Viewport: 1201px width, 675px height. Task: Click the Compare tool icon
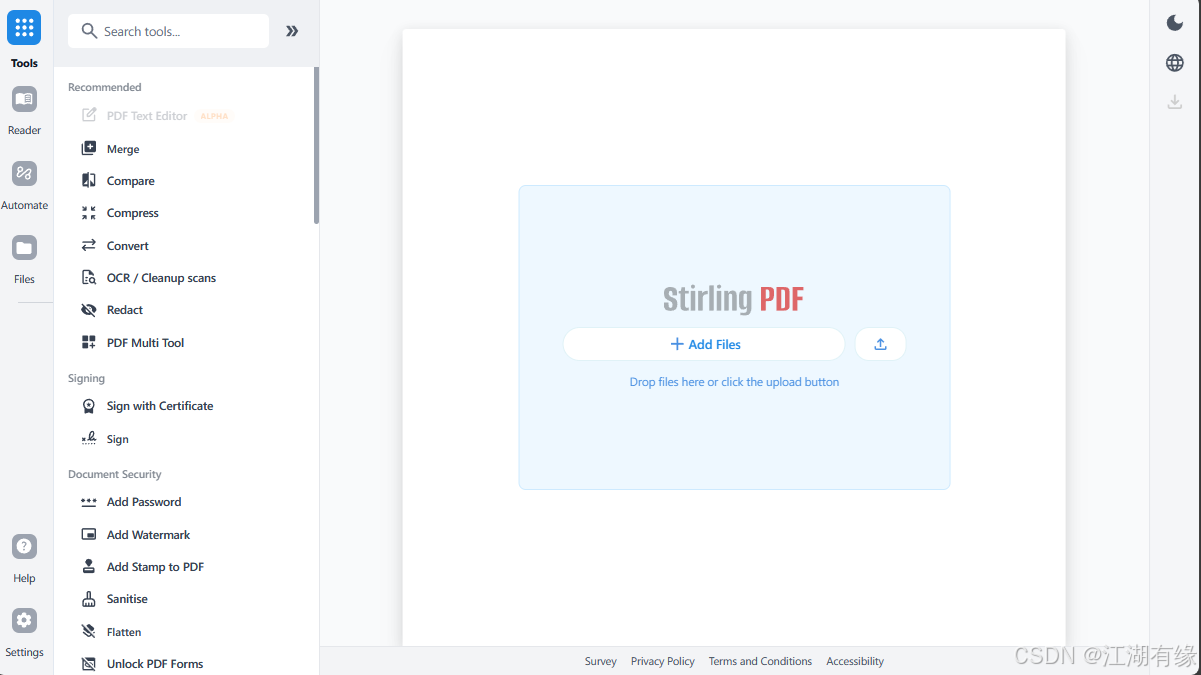point(89,181)
